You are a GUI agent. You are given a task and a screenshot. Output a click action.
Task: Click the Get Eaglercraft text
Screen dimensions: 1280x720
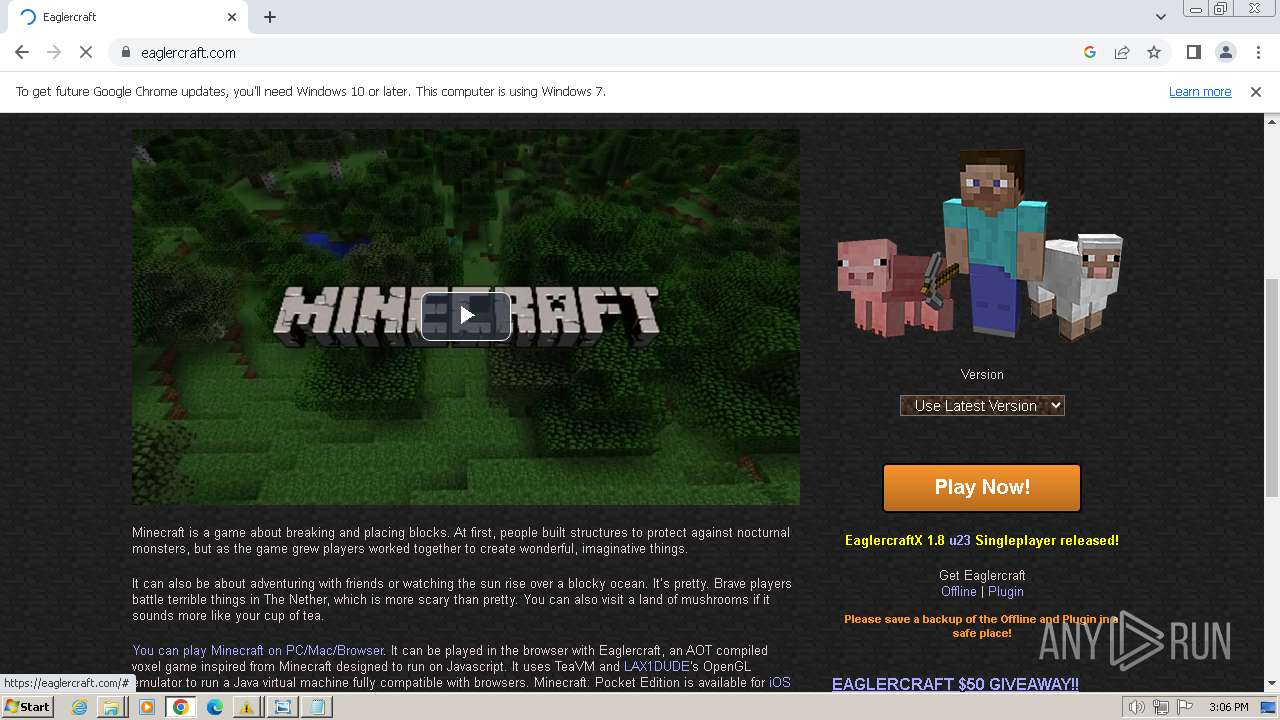[x=982, y=575]
